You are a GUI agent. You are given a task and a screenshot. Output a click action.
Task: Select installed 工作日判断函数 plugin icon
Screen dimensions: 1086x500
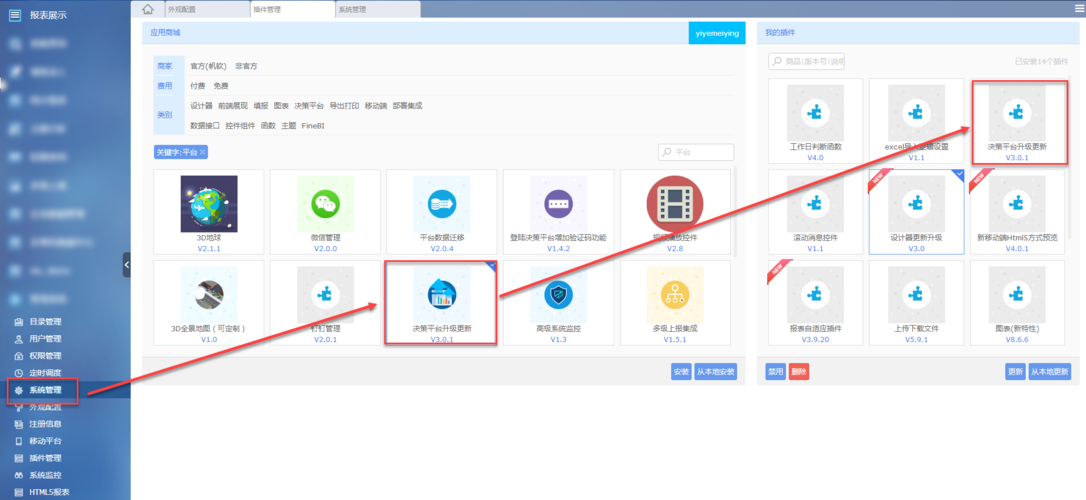(815, 113)
